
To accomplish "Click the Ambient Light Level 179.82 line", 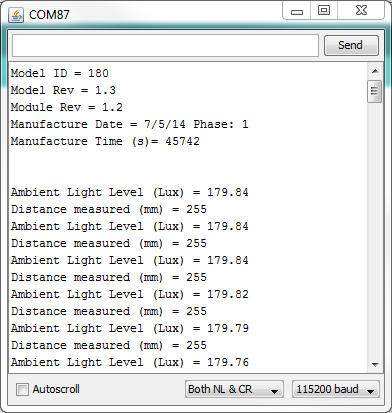I will coord(130,294).
